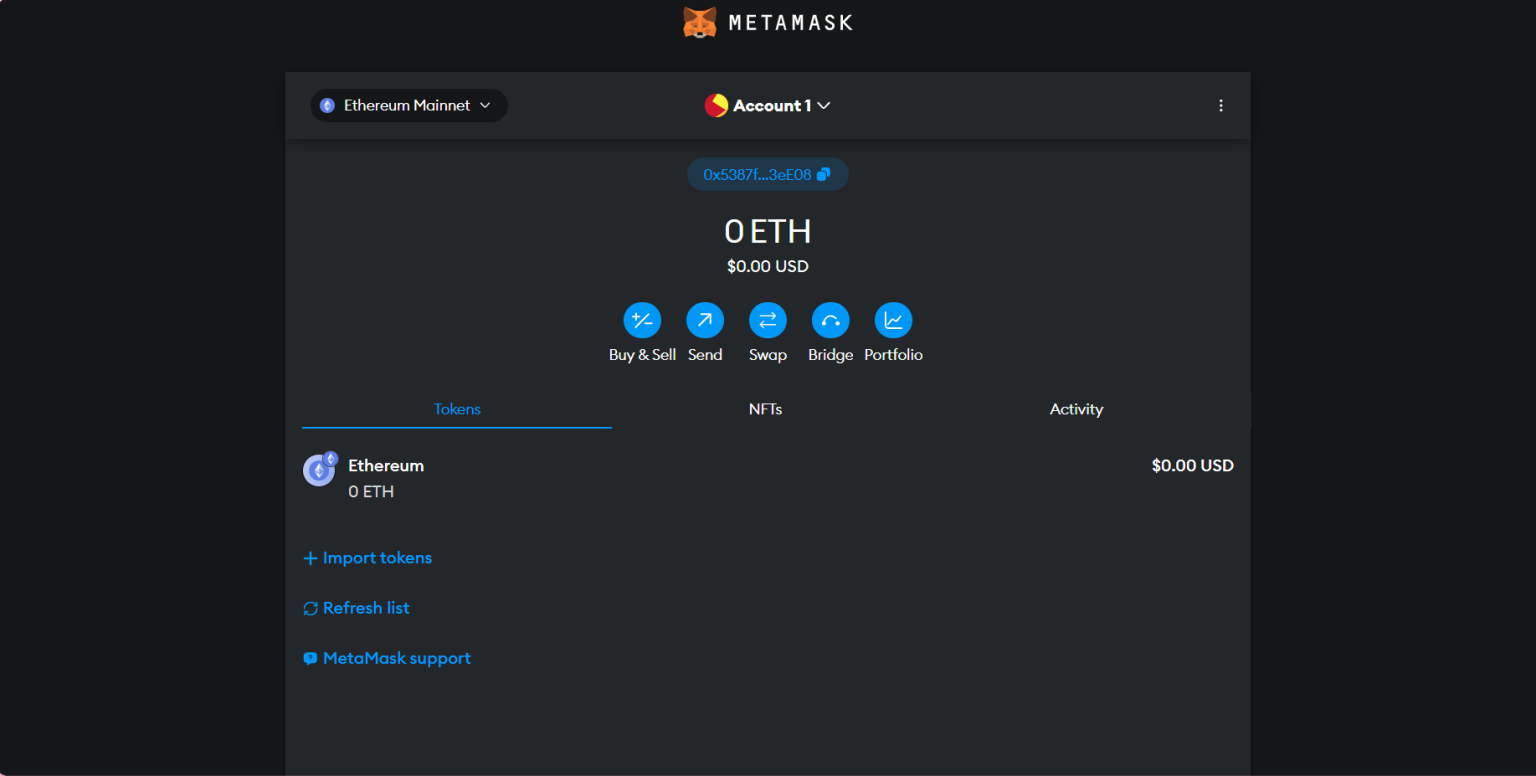Open the Swap icon

pyautogui.click(x=768, y=320)
